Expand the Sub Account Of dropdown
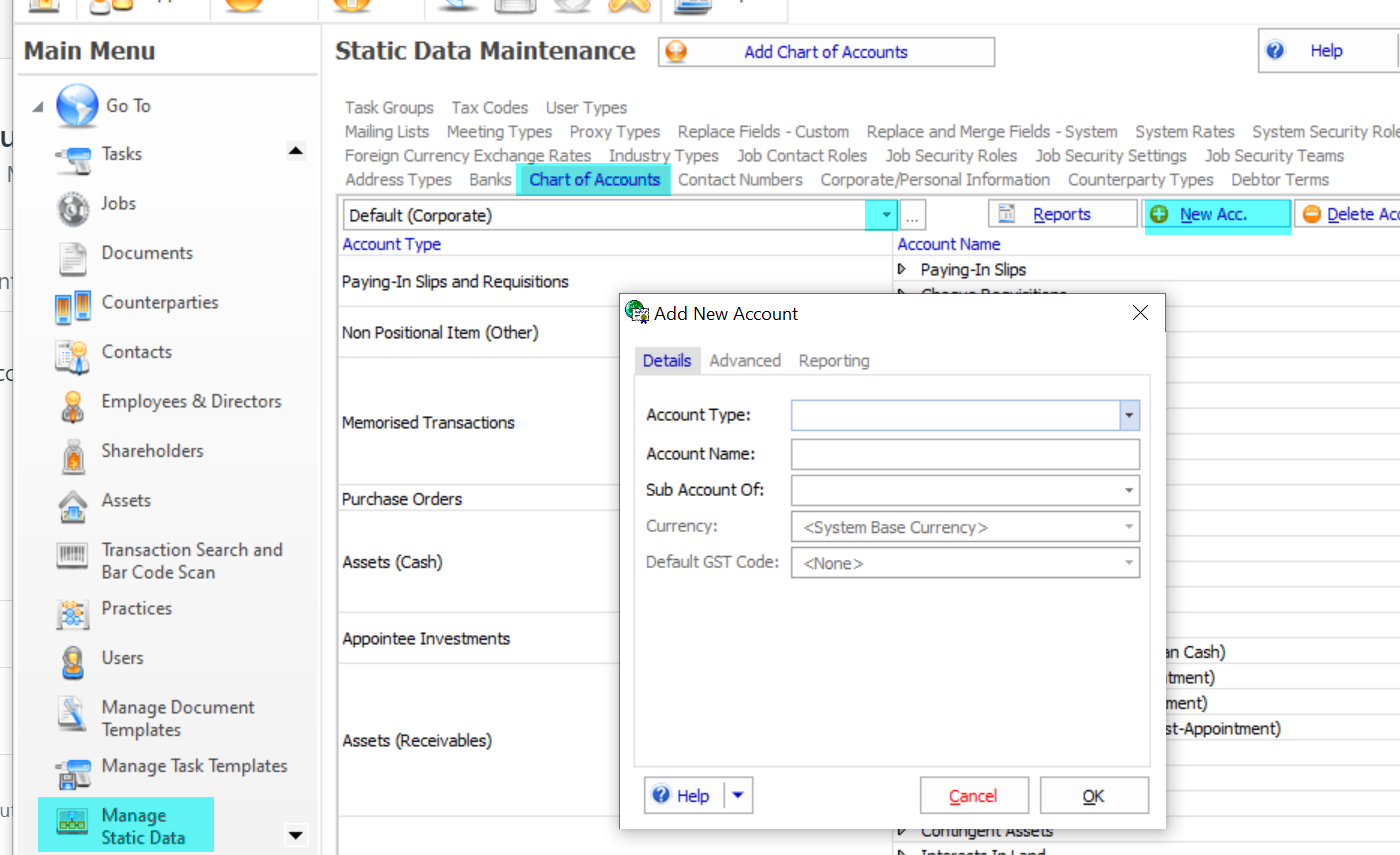The height and width of the screenshot is (855, 1400). [x=1129, y=490]
